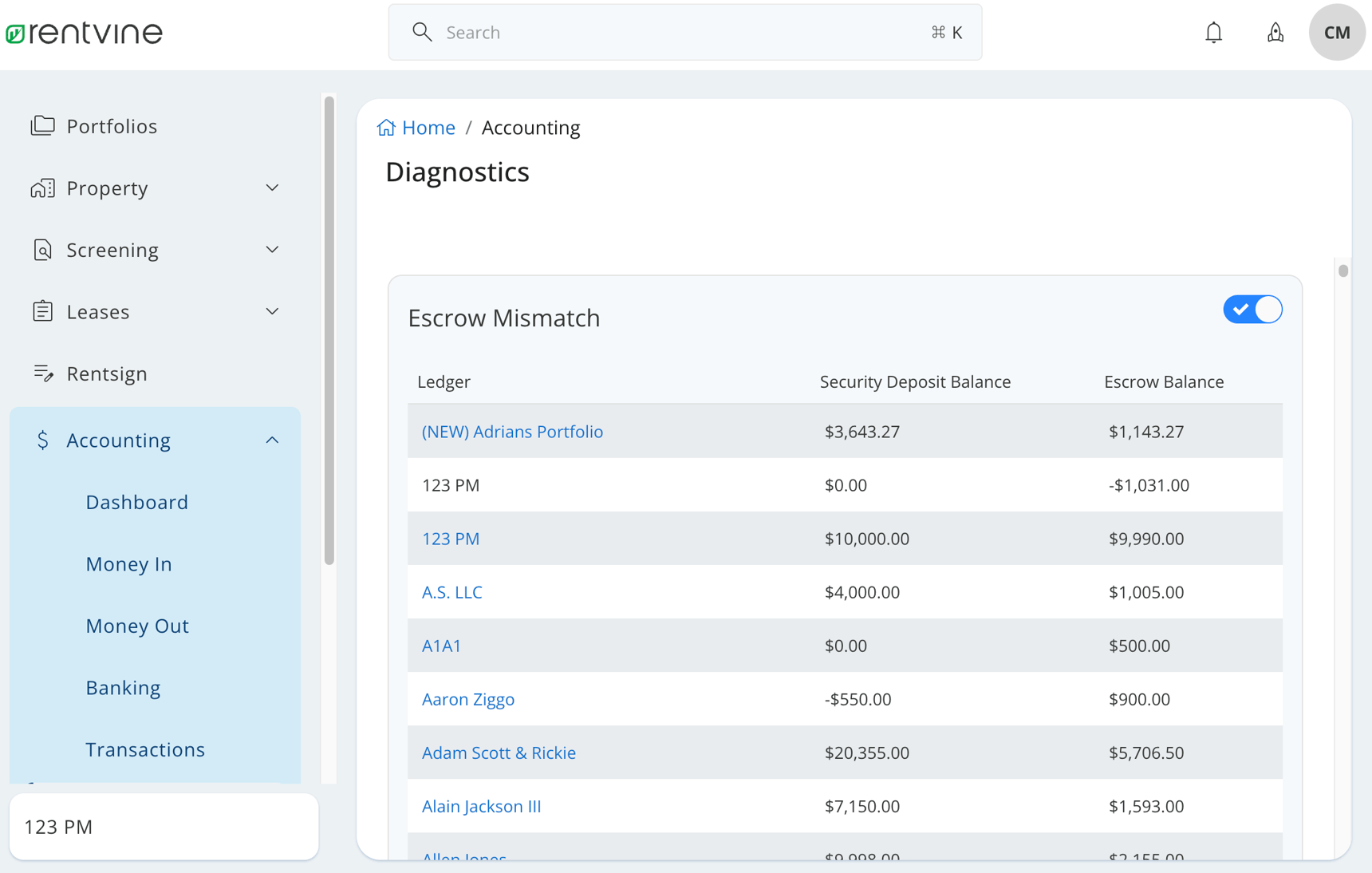Image resolution: width=1372 pixels, height=873 pixels.
Task: Click the Portfolios folder icon
Action: [41, 125]
